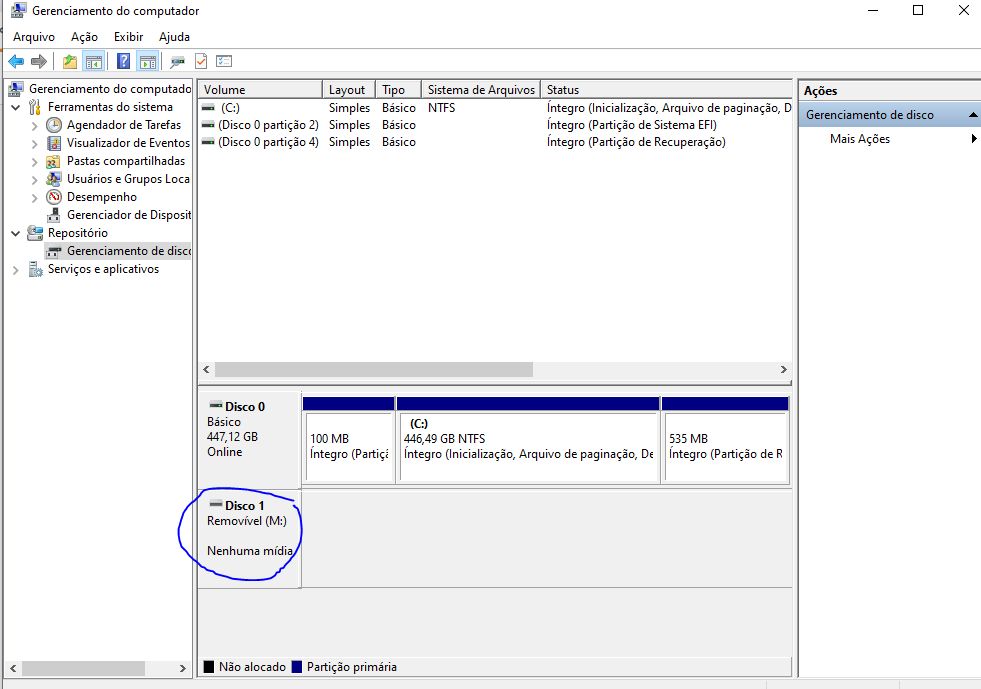Image resolution: width=981 pixels, height=689 pixels.
Task: Click the volume list horizontal scrollbar thumb
Action: tap(374, 369)
